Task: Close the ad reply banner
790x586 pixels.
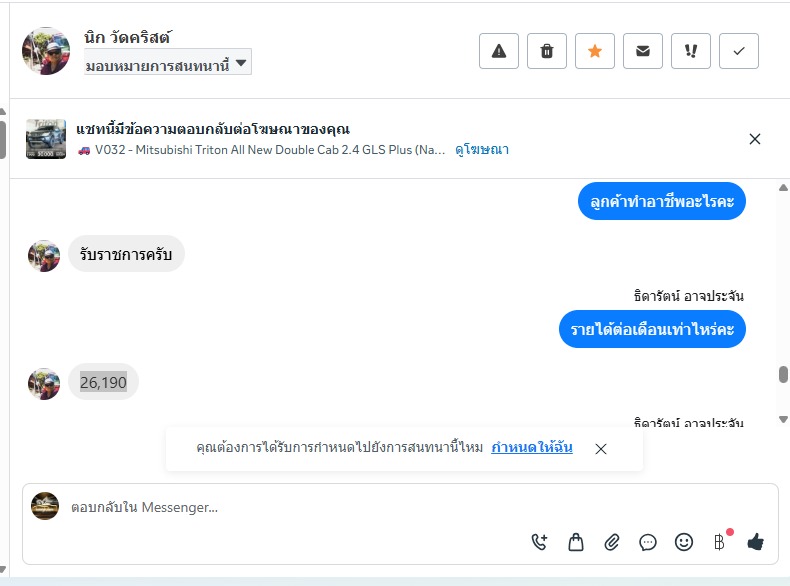Action: pyautogui.click(x=755, y=139)
